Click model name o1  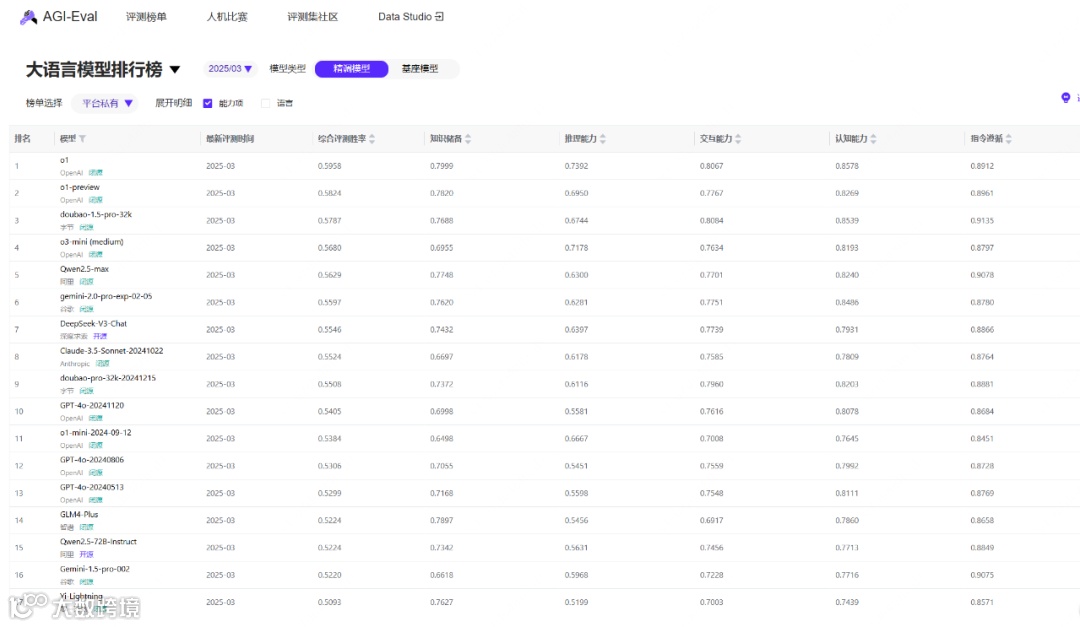click(64, 161)
